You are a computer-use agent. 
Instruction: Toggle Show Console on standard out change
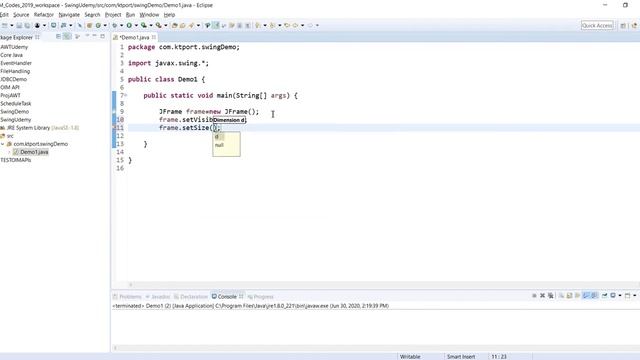tap(586, 296)
